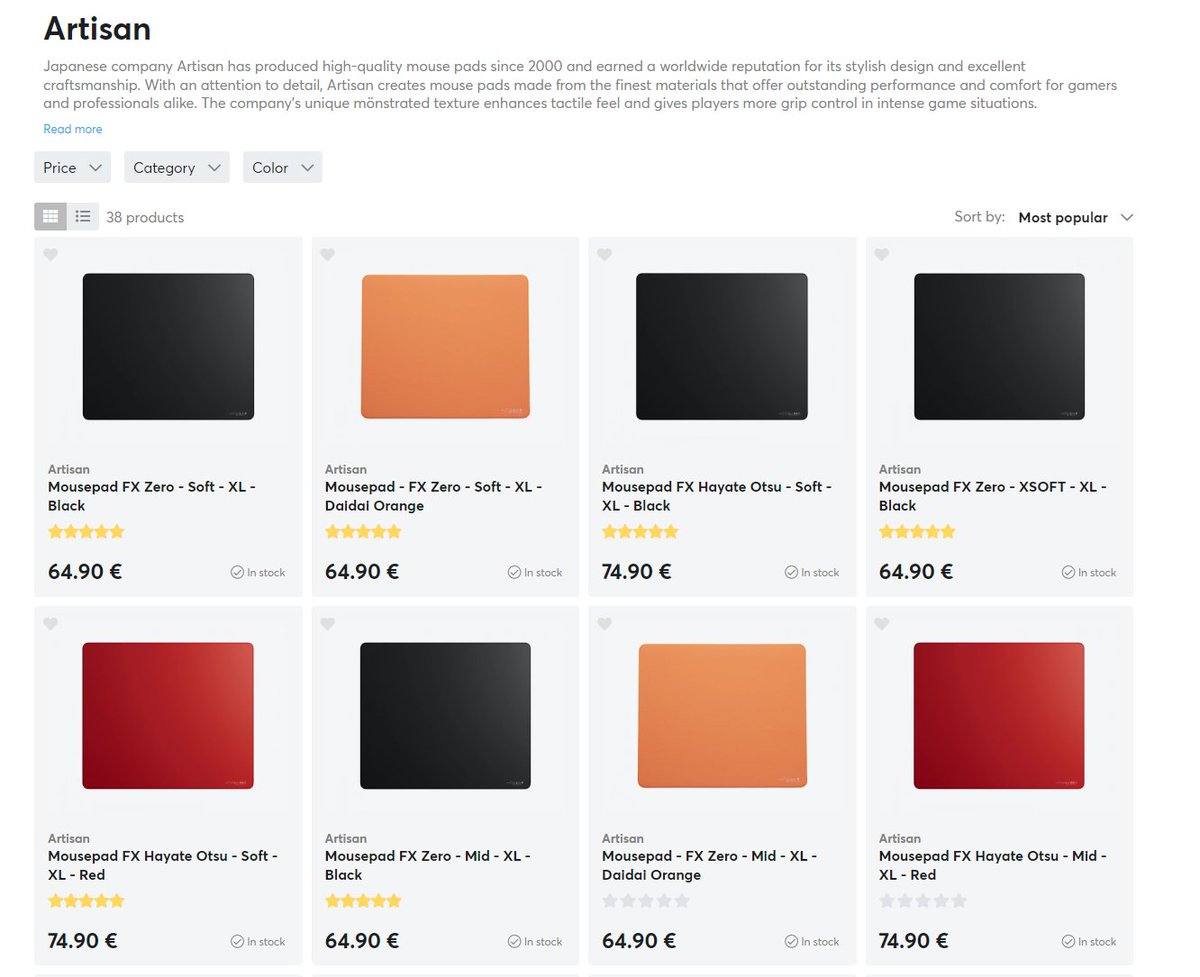Favorite the FX Zero Soft XL Black mousepad
The width and height of the screenshot is (1200, 977).
pyautogui.click(x=51, y=255)
